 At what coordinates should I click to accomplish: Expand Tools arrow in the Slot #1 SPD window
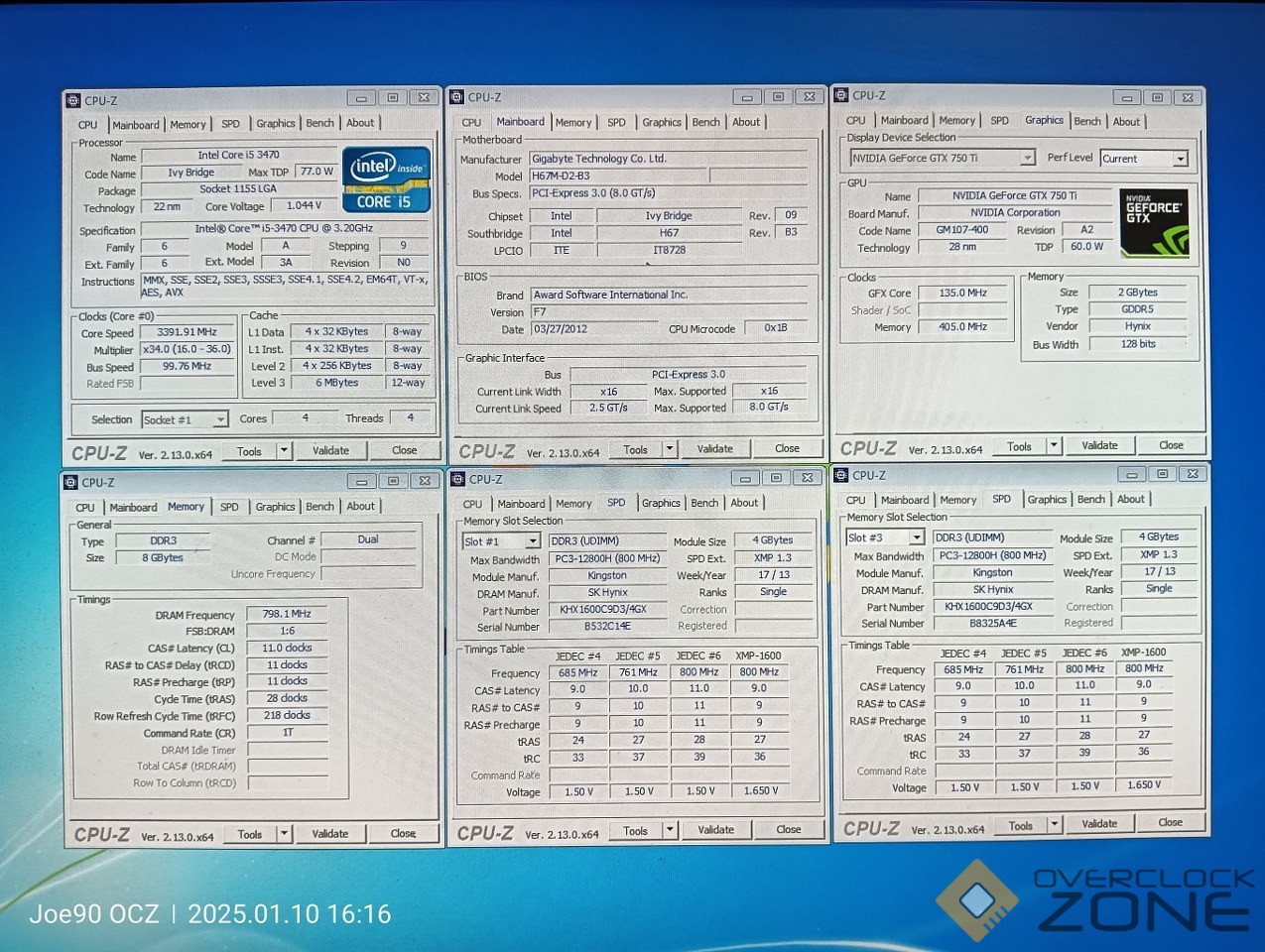click(x=670, y=830)
